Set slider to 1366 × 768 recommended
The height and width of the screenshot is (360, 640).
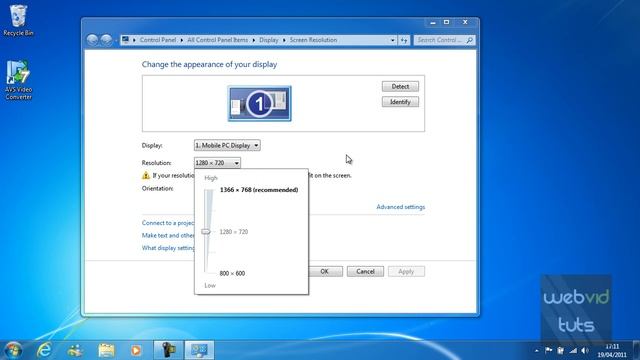[x=259, y=190]
